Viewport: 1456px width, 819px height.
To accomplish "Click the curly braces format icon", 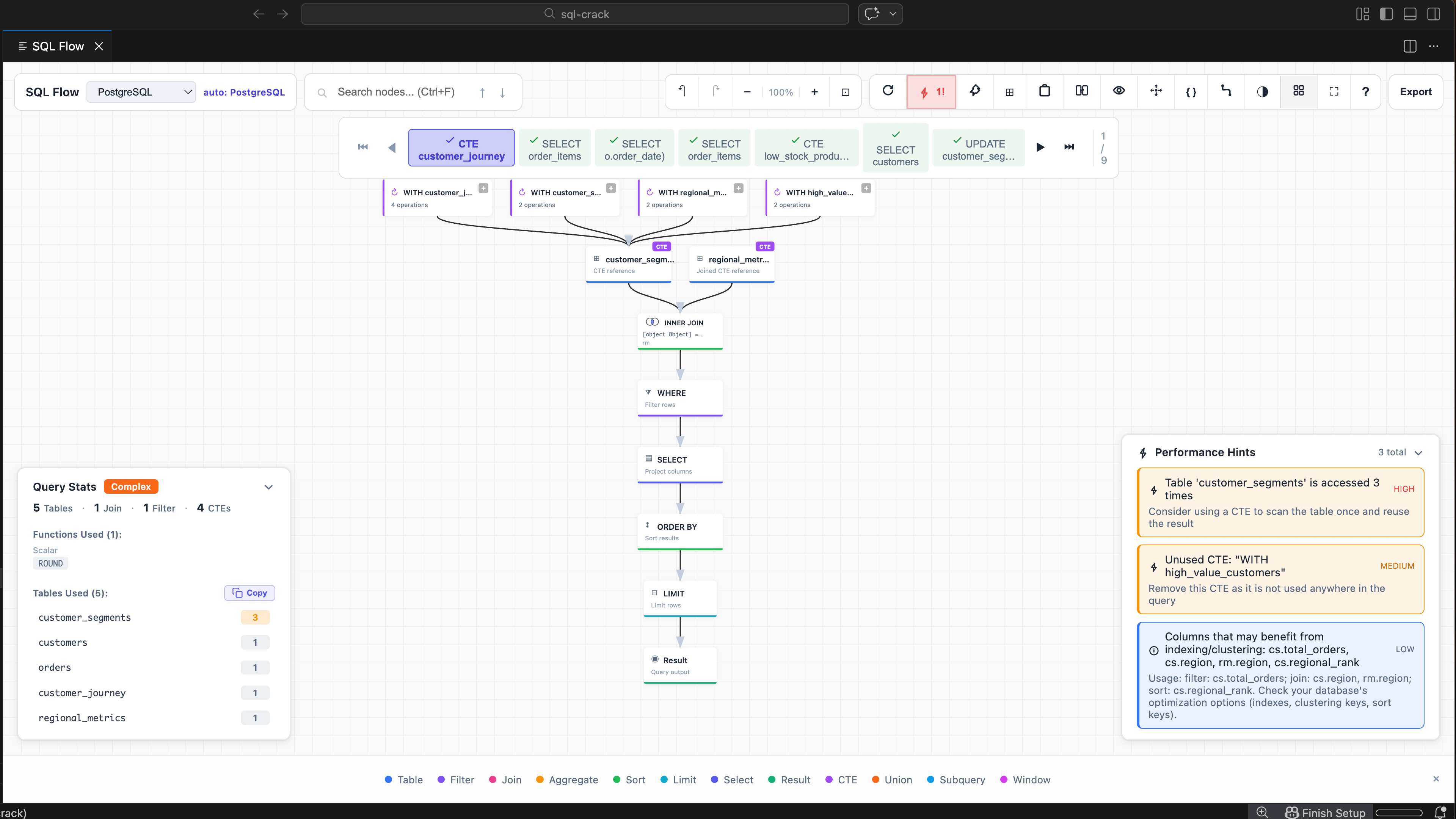I will pos(1191,91).
